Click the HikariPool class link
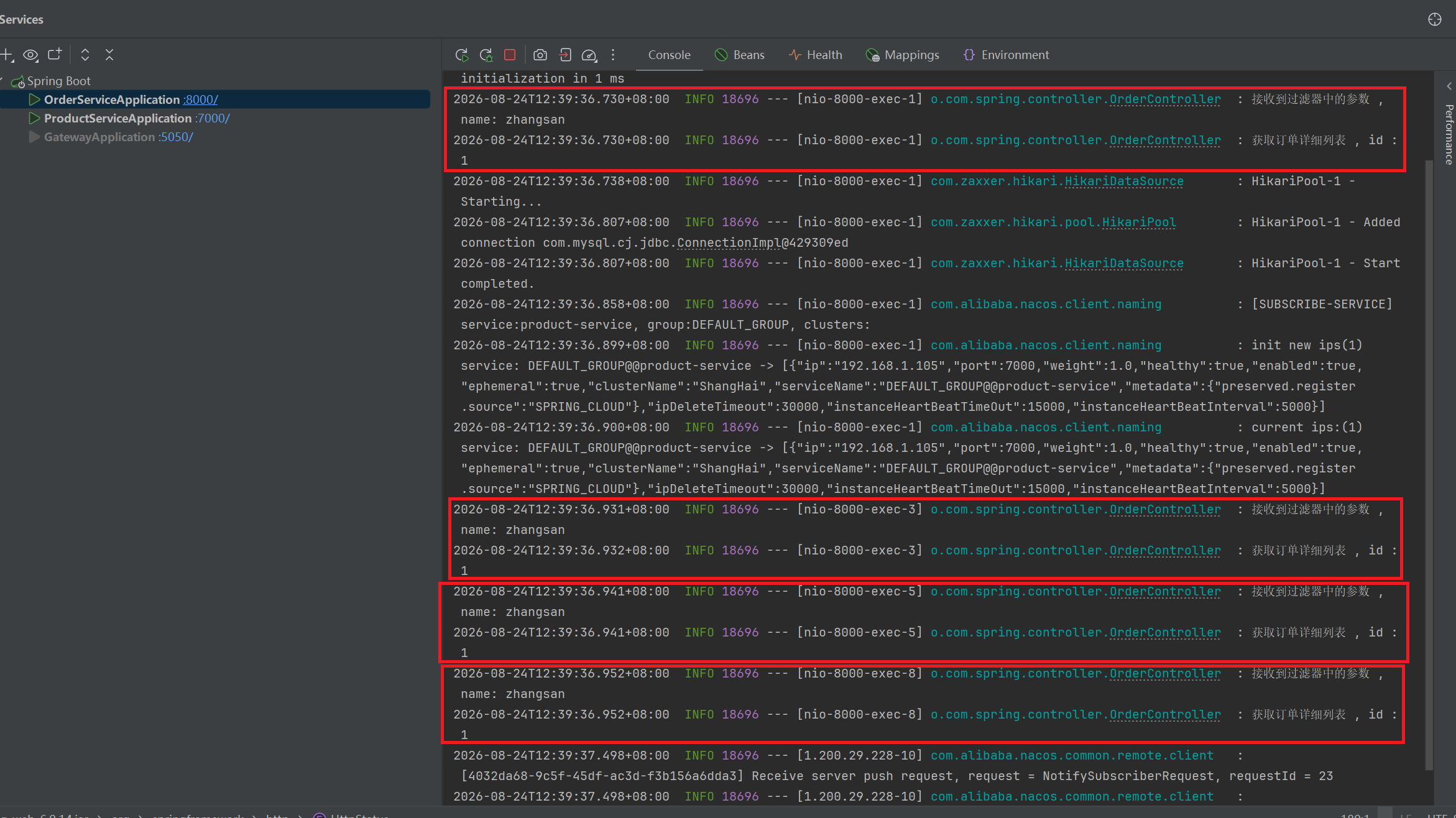The image size is (1456, 818). click(x=1139, y=223)
